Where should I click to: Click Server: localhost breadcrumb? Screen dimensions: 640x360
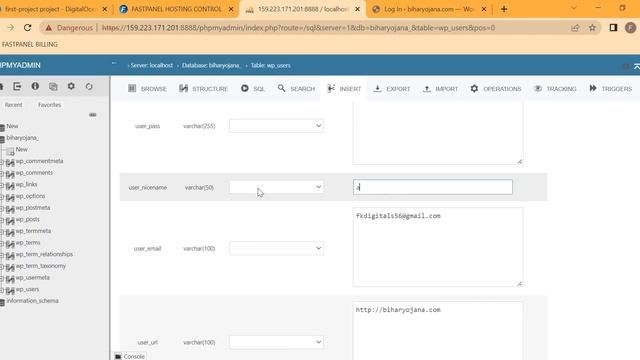click(x=151, y=65)
